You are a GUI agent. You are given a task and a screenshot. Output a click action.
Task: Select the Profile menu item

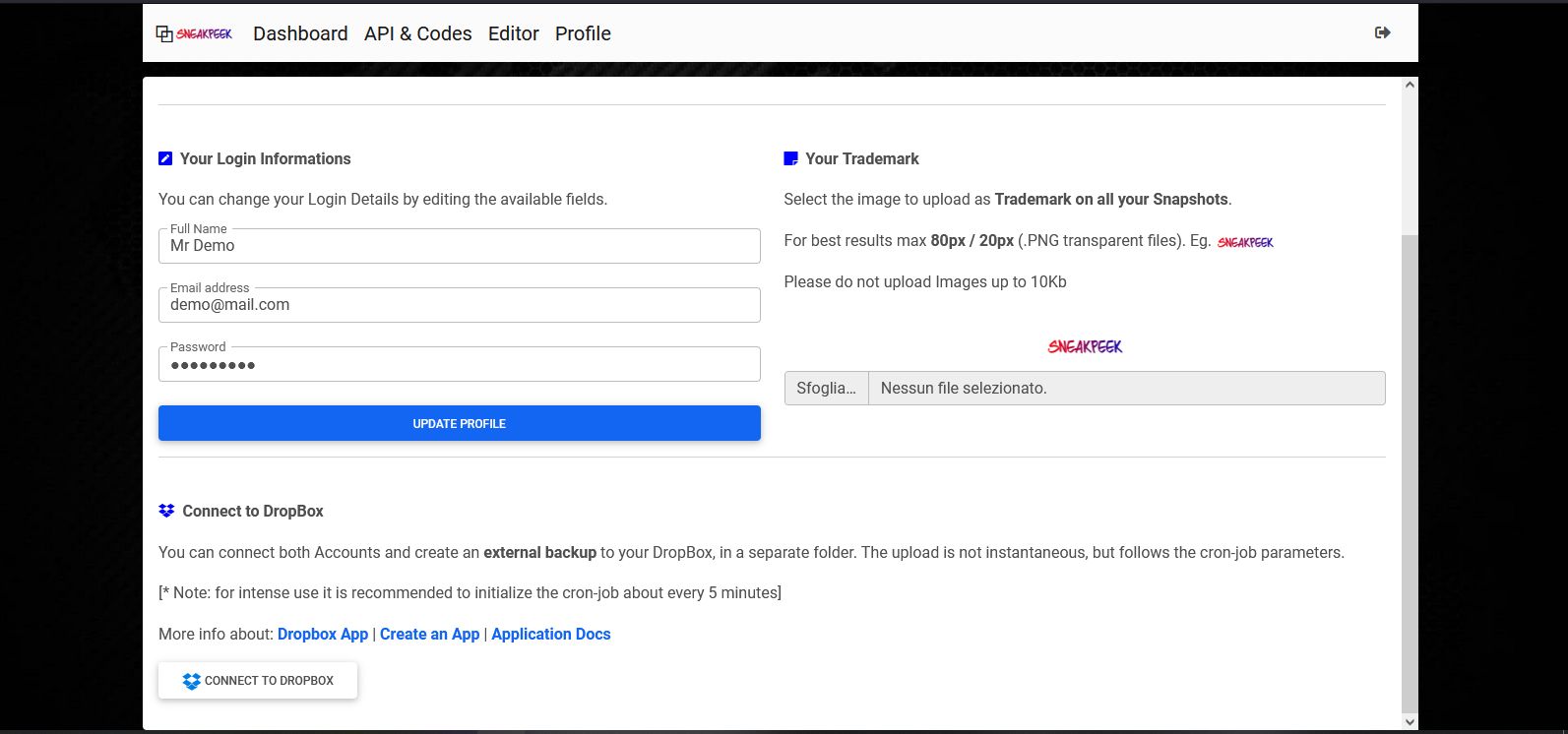[583, 33]
